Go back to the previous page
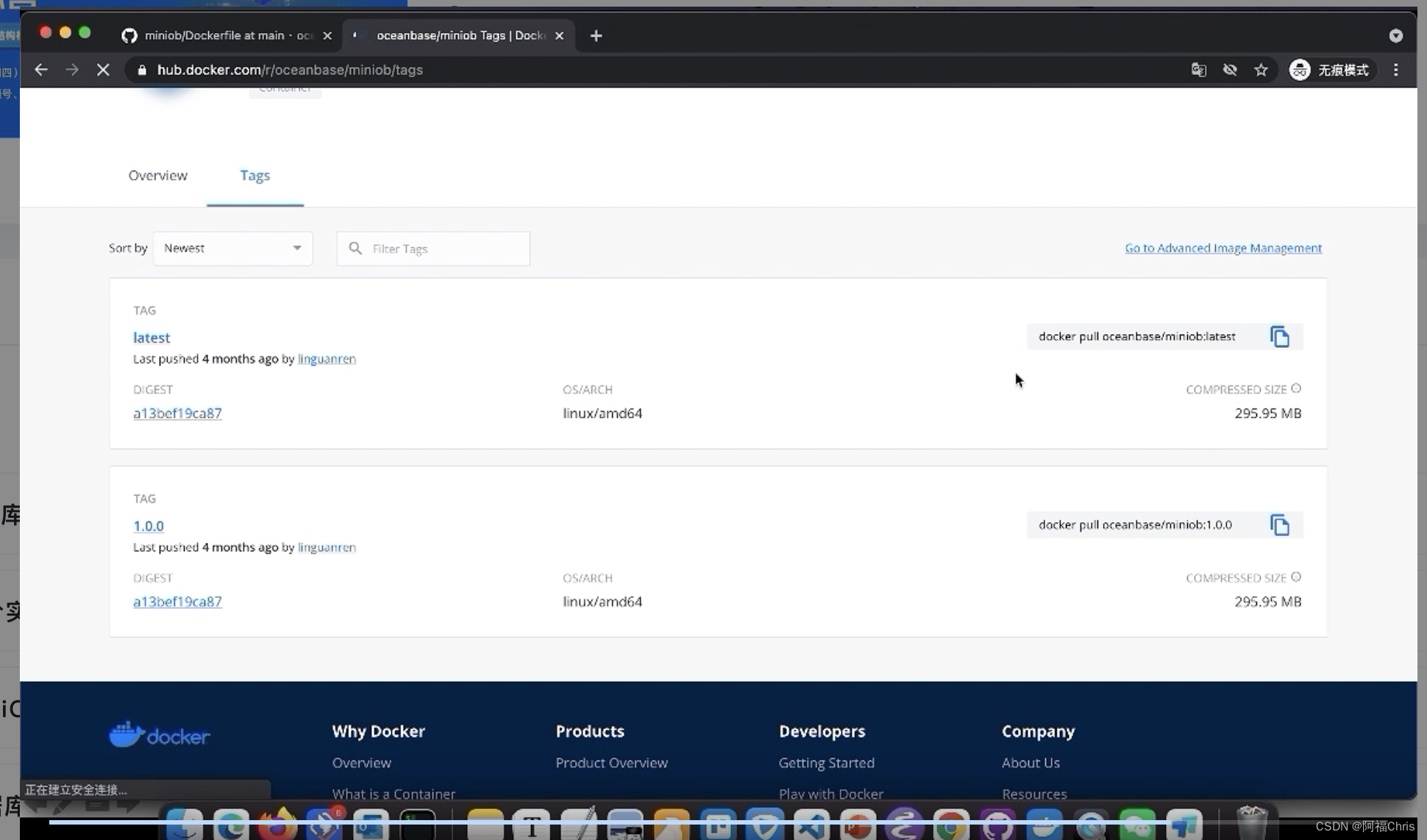1427x840 pixels. pos(41,70)
